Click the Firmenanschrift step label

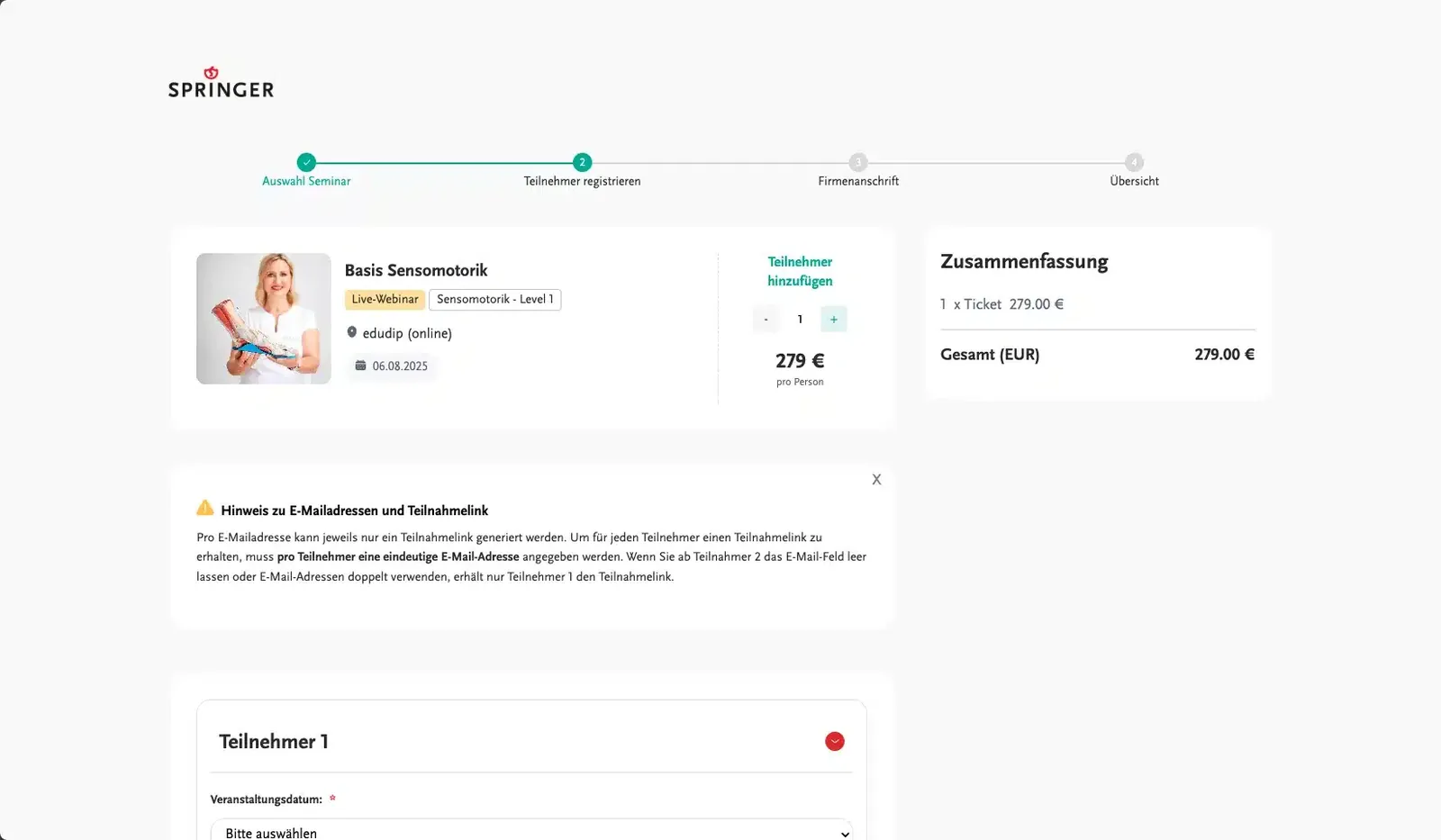click(858, 181)
